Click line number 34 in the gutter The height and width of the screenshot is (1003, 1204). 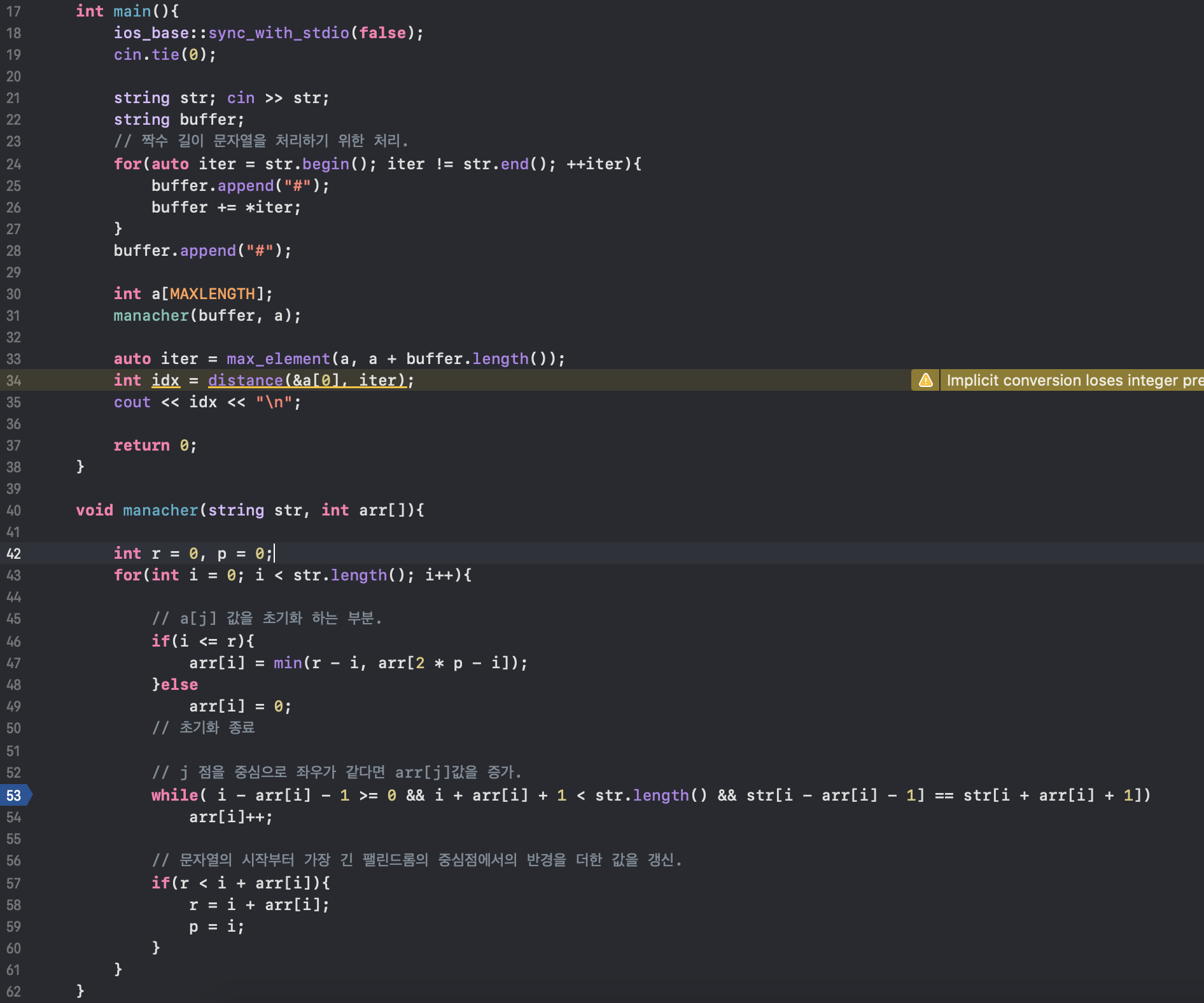point(13,381)
